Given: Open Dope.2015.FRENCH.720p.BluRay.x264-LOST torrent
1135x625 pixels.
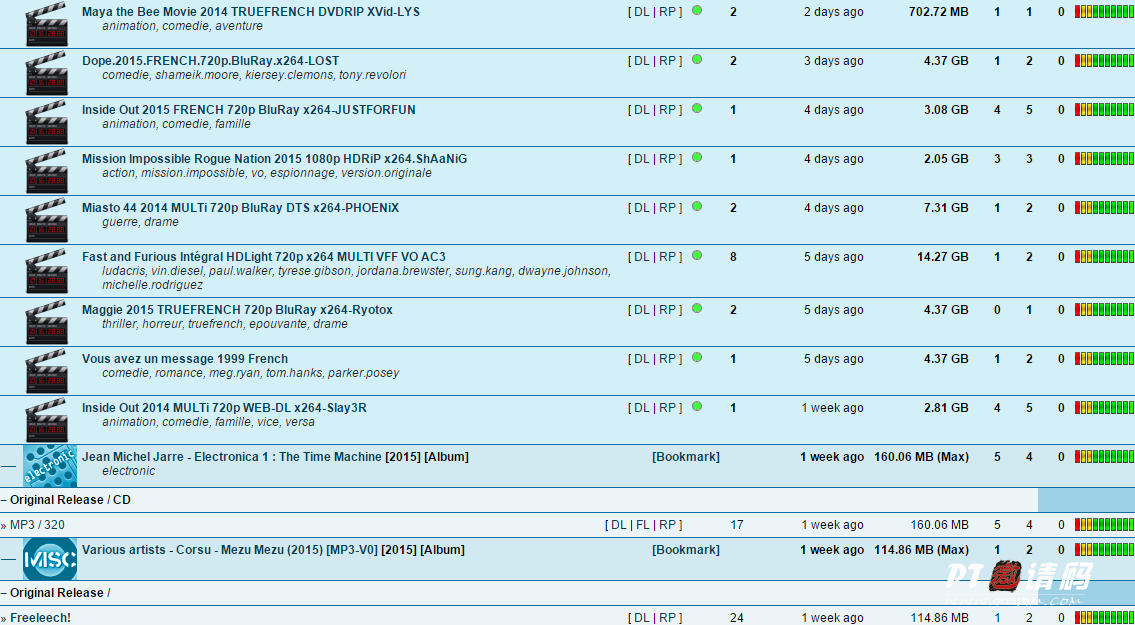Looking at the screenshot, I should (210, 61).
